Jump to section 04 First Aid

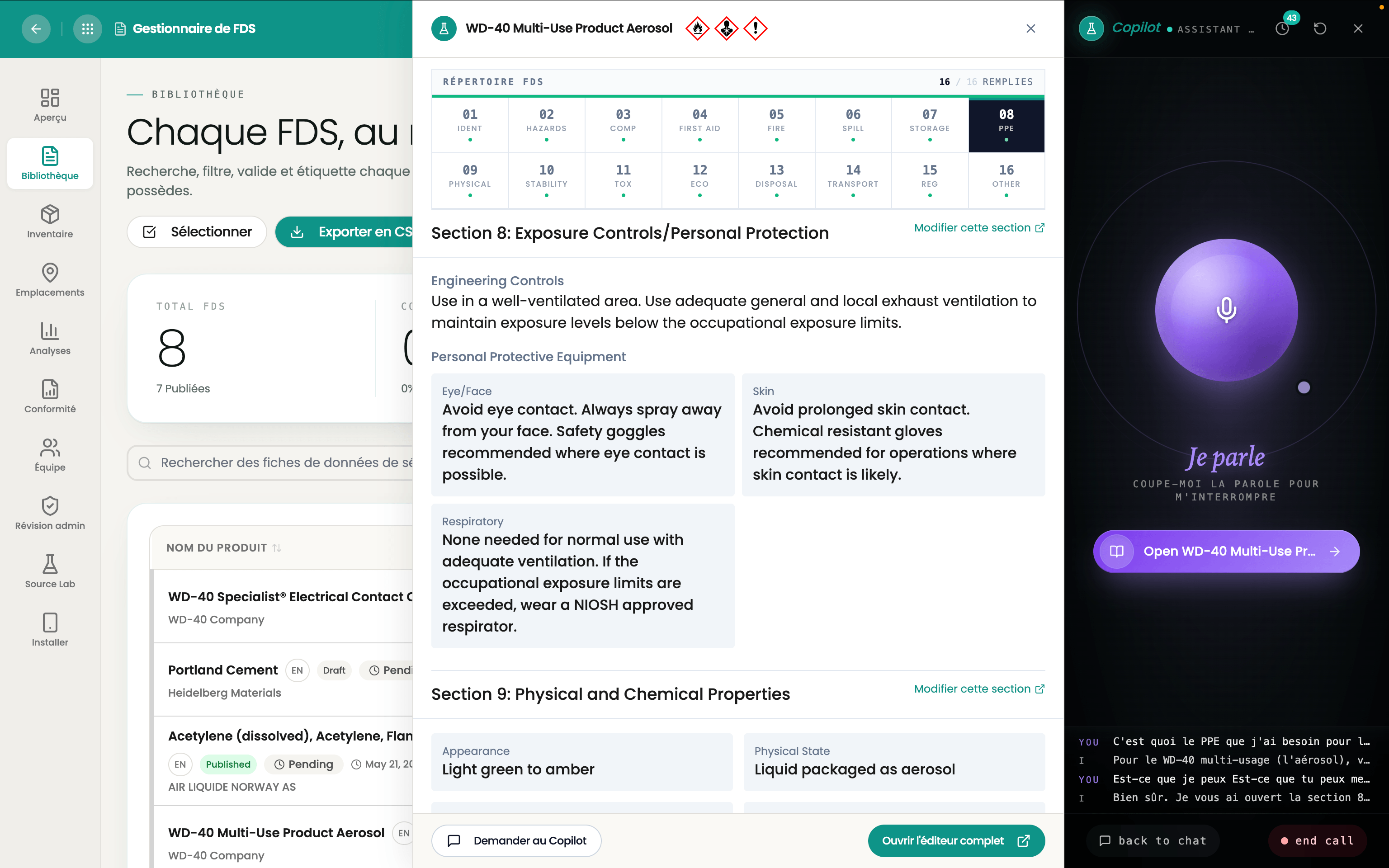(x=699, y=125)
